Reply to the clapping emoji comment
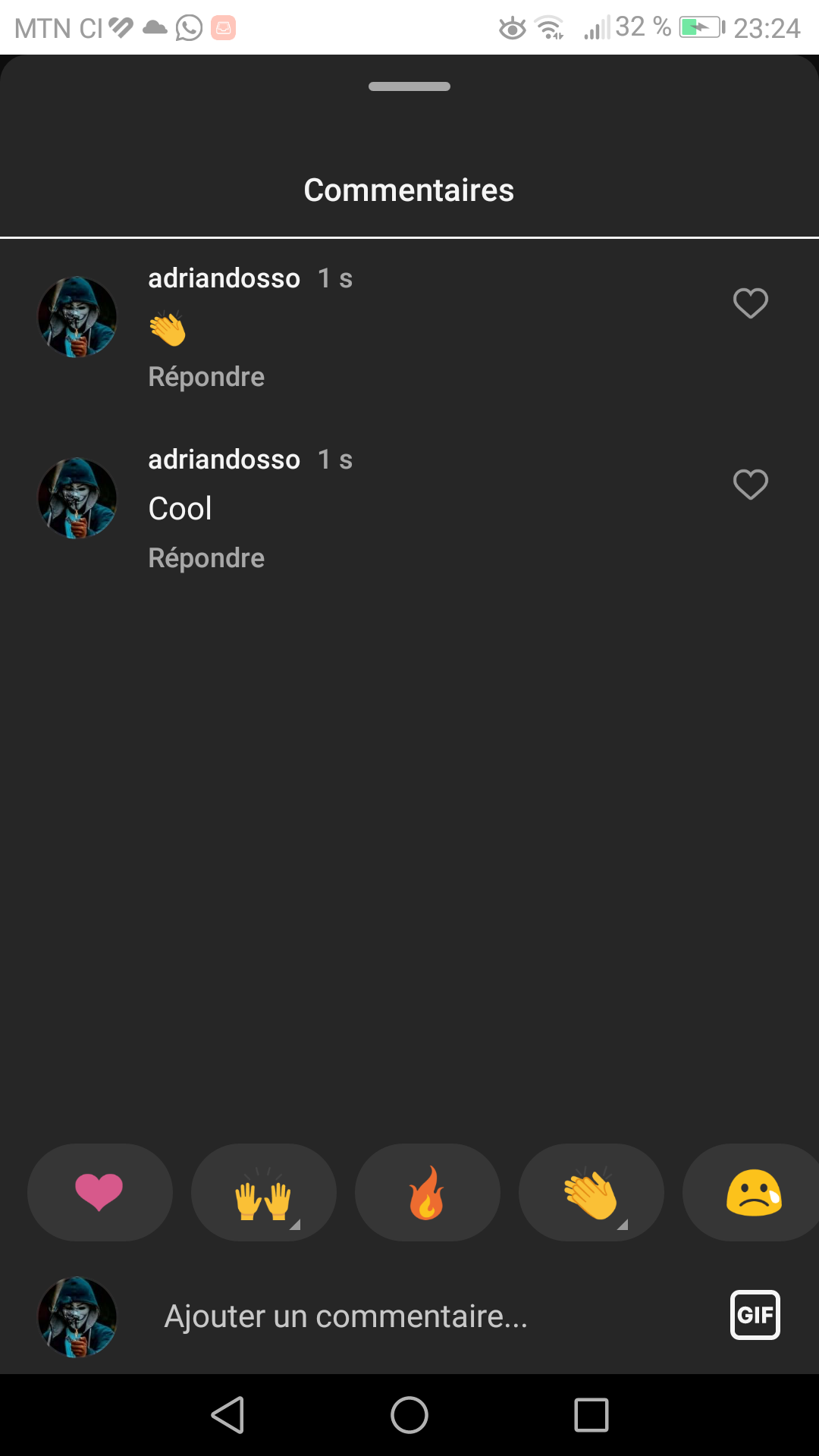The image size is (819, 1456). [x=206, y=377]
